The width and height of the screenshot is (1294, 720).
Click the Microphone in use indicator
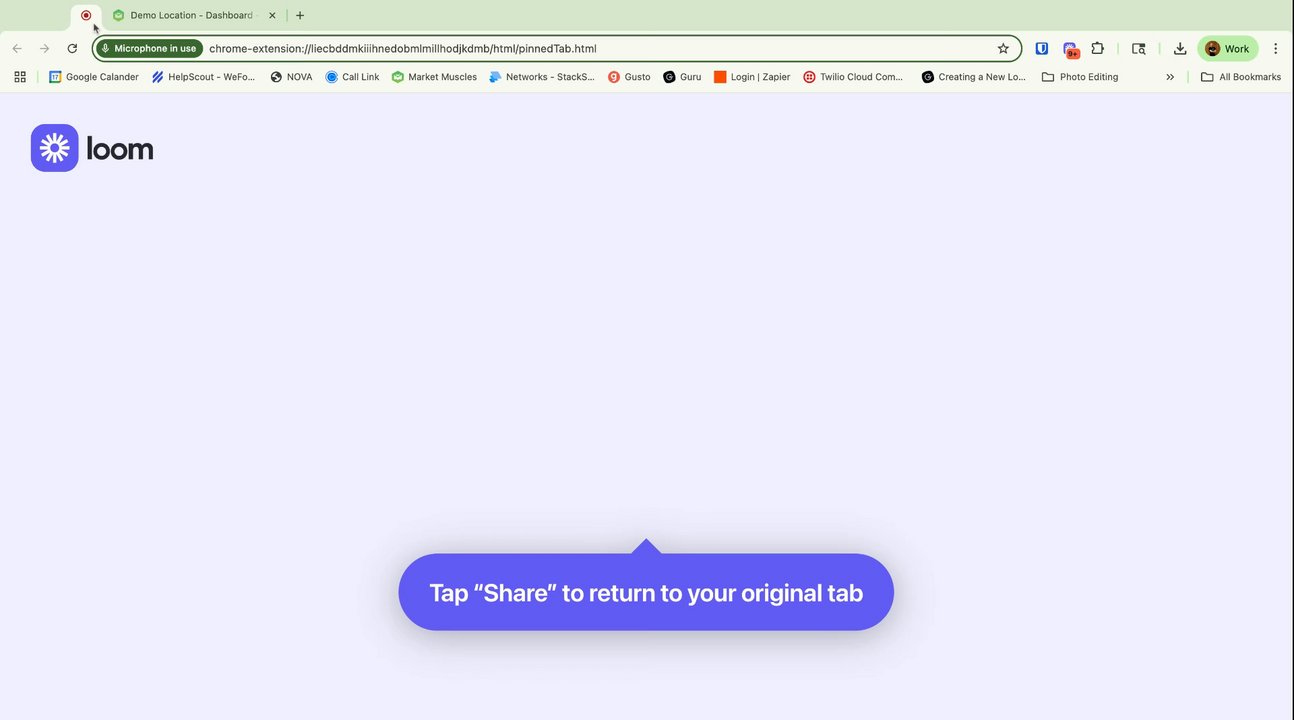pyautogui.click(x=150, y=48)
